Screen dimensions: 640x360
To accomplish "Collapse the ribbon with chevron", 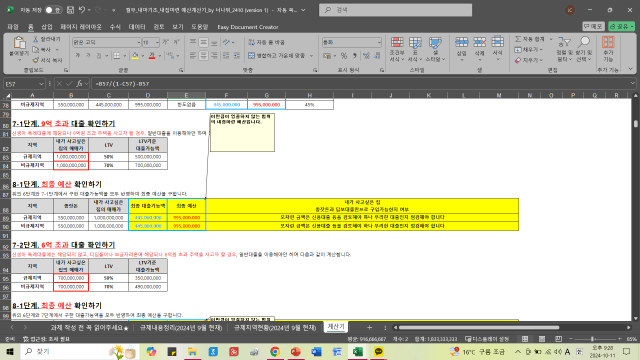I will pos(631,69).
